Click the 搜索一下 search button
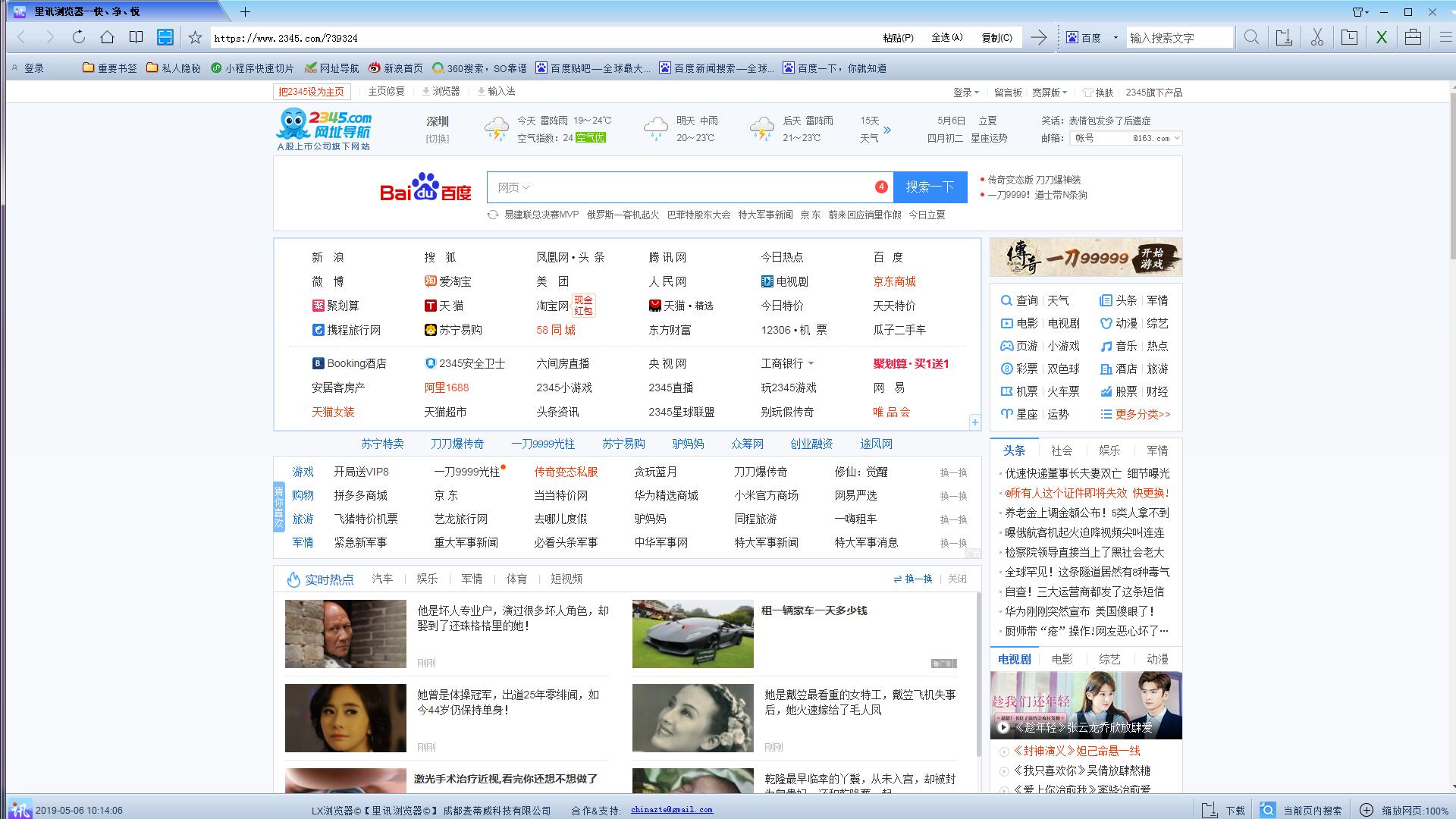Image resolution: width=1456 pixels, height=819 pixels. pyautogui.click(x=930, y=187)
